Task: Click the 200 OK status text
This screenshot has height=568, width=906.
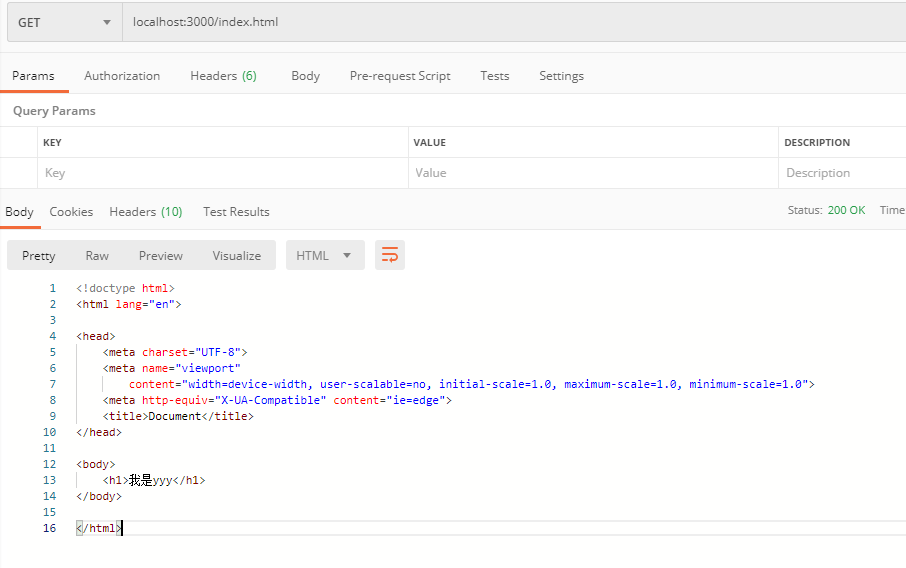Action: pyautogui.click(x=846, y=210)
